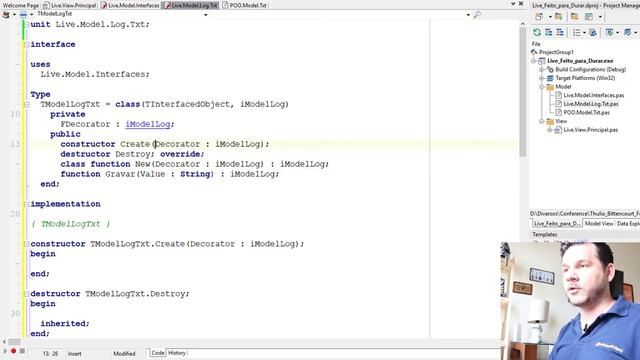Viewport: 640px width, 360px height.
Task: Select Live.View.Principal.pas in the project tree
Action: [591, 130]
